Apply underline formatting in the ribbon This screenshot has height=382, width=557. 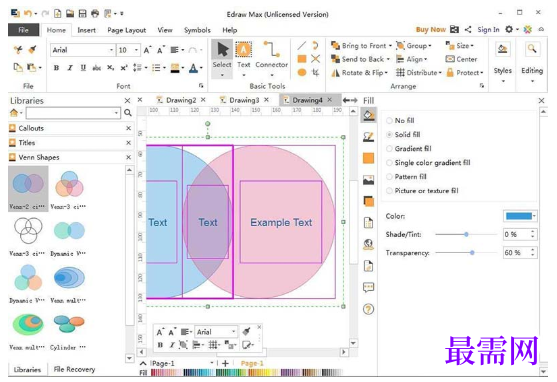[83, 68]
